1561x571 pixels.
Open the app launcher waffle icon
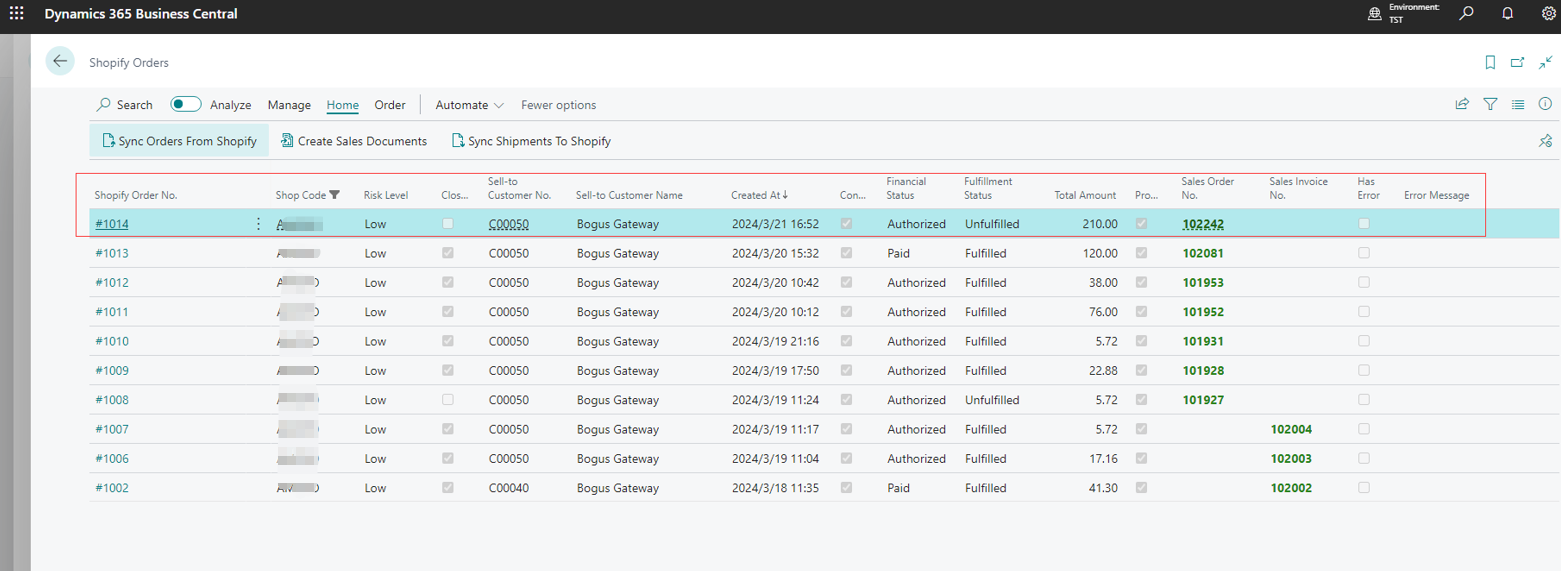click(17, 14)
